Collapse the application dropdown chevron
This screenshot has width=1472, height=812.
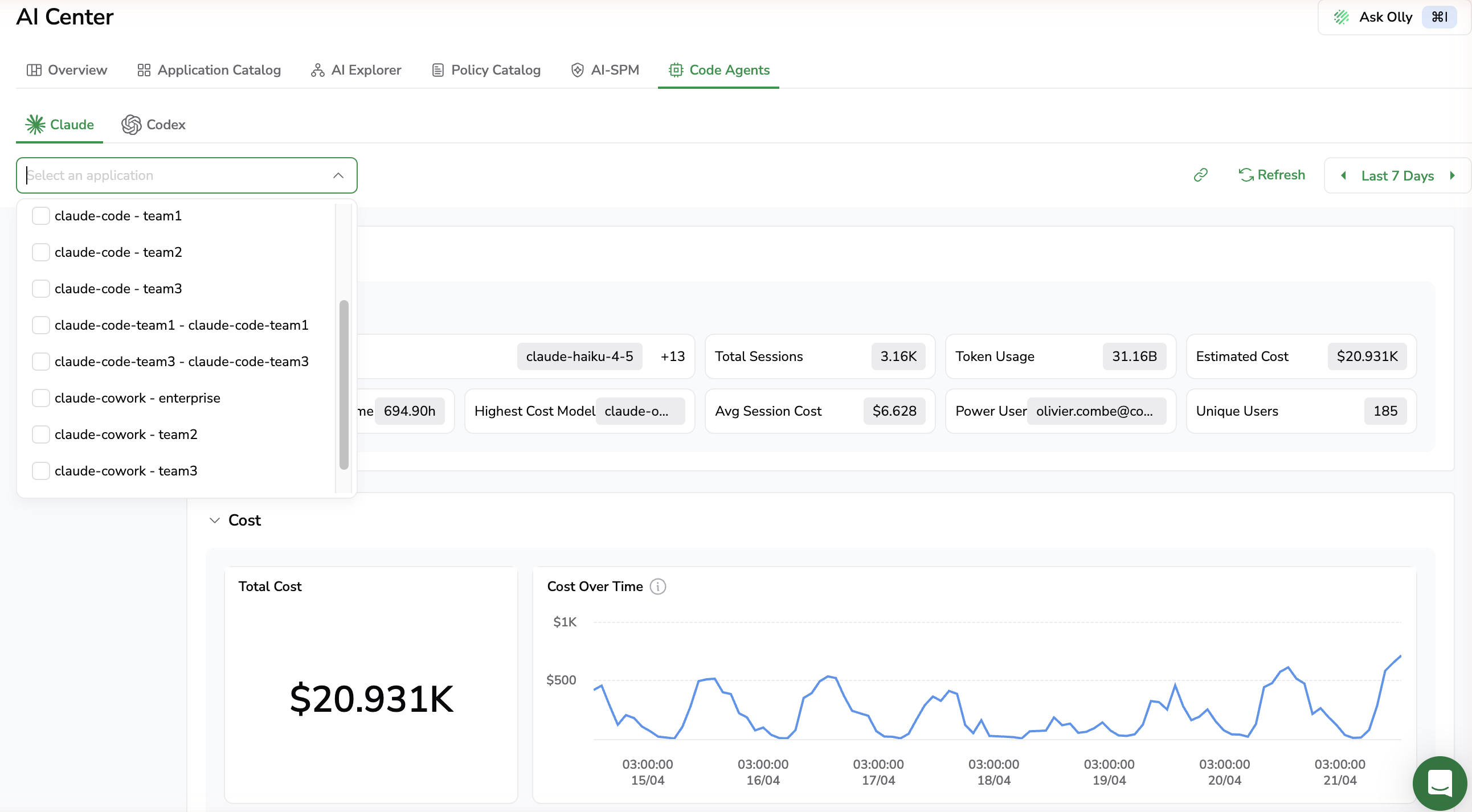tap(338, 175)
